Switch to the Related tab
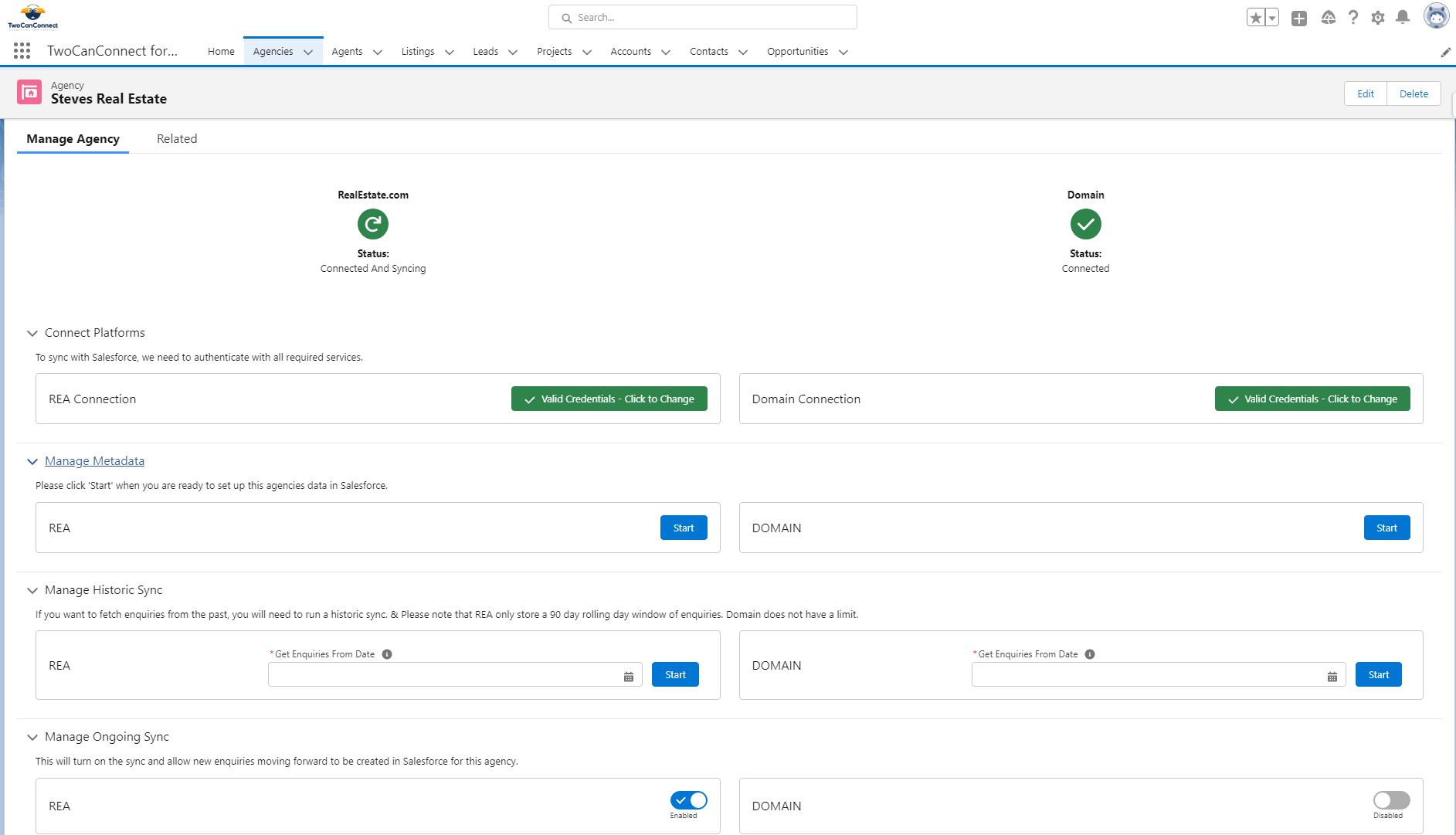 point(177,138)
